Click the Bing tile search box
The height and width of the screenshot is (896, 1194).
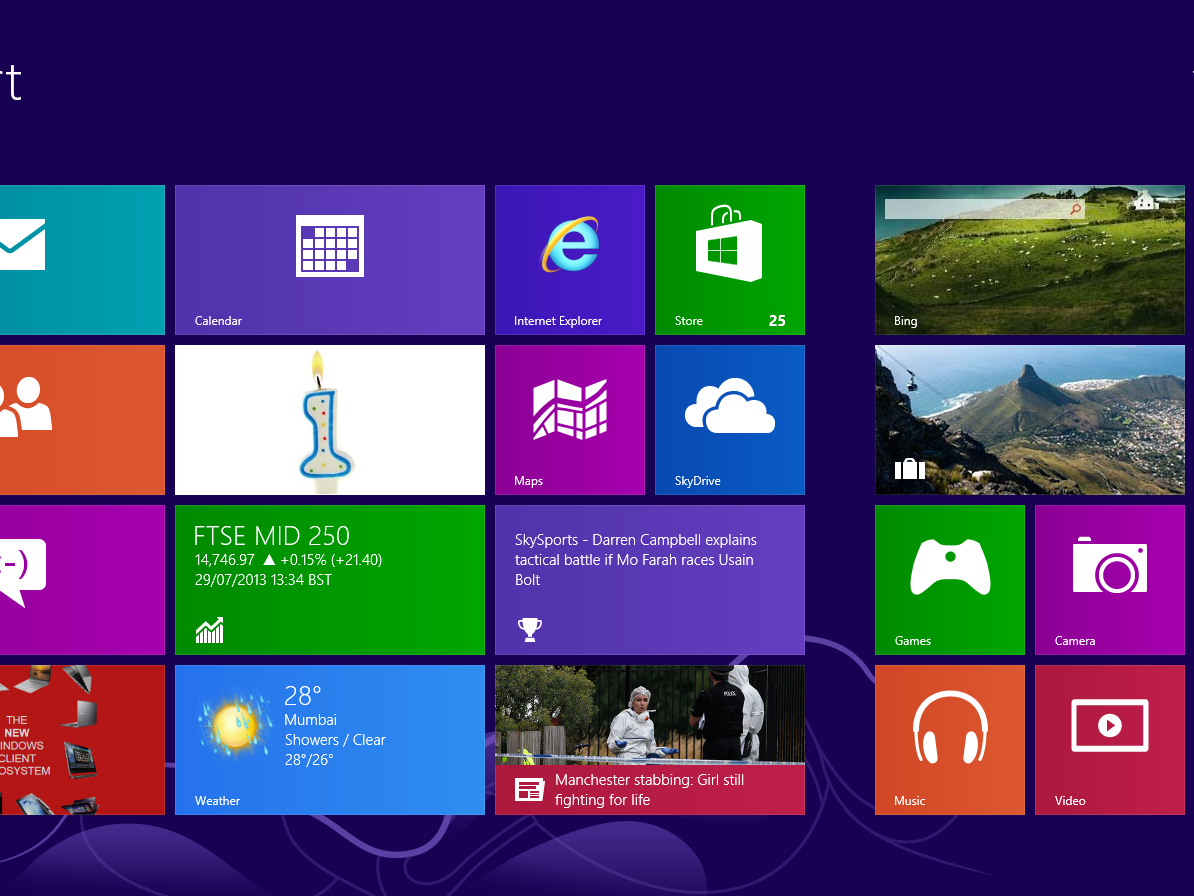984,209
